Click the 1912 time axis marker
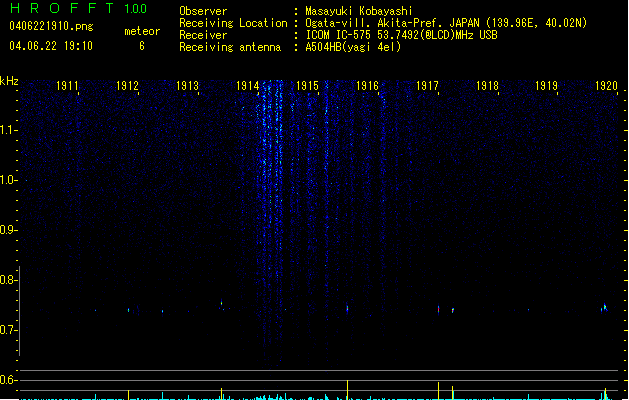This screenshot has height=400, width=629. pos(127,86)
